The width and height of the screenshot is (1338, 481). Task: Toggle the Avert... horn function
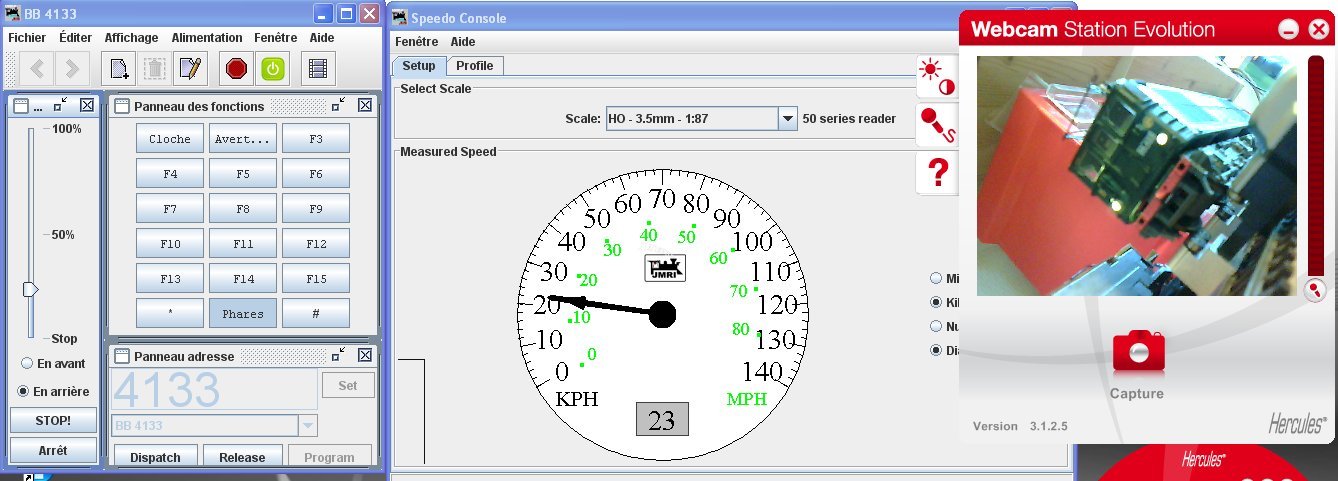click(x=243, y=139)
